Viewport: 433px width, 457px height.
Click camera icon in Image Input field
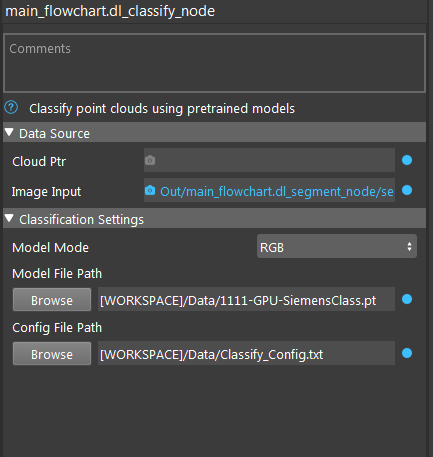[x=150, y=190]
